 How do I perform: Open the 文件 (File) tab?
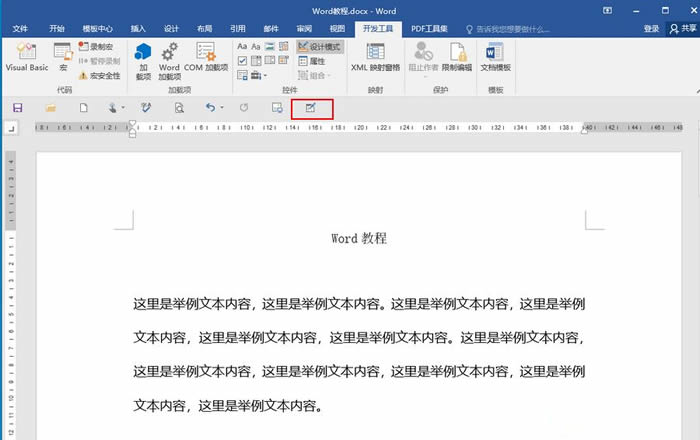[20, 29]
